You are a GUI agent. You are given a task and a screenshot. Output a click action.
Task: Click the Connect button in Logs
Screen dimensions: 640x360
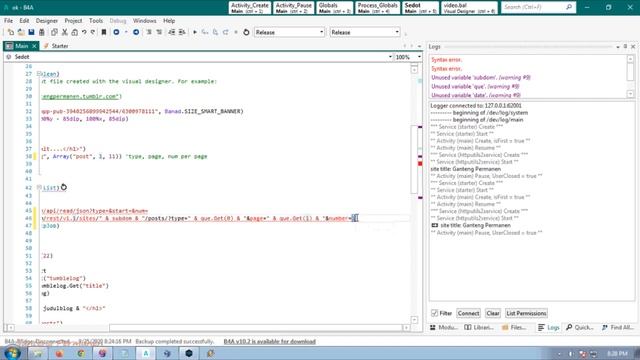click(468, 313)
